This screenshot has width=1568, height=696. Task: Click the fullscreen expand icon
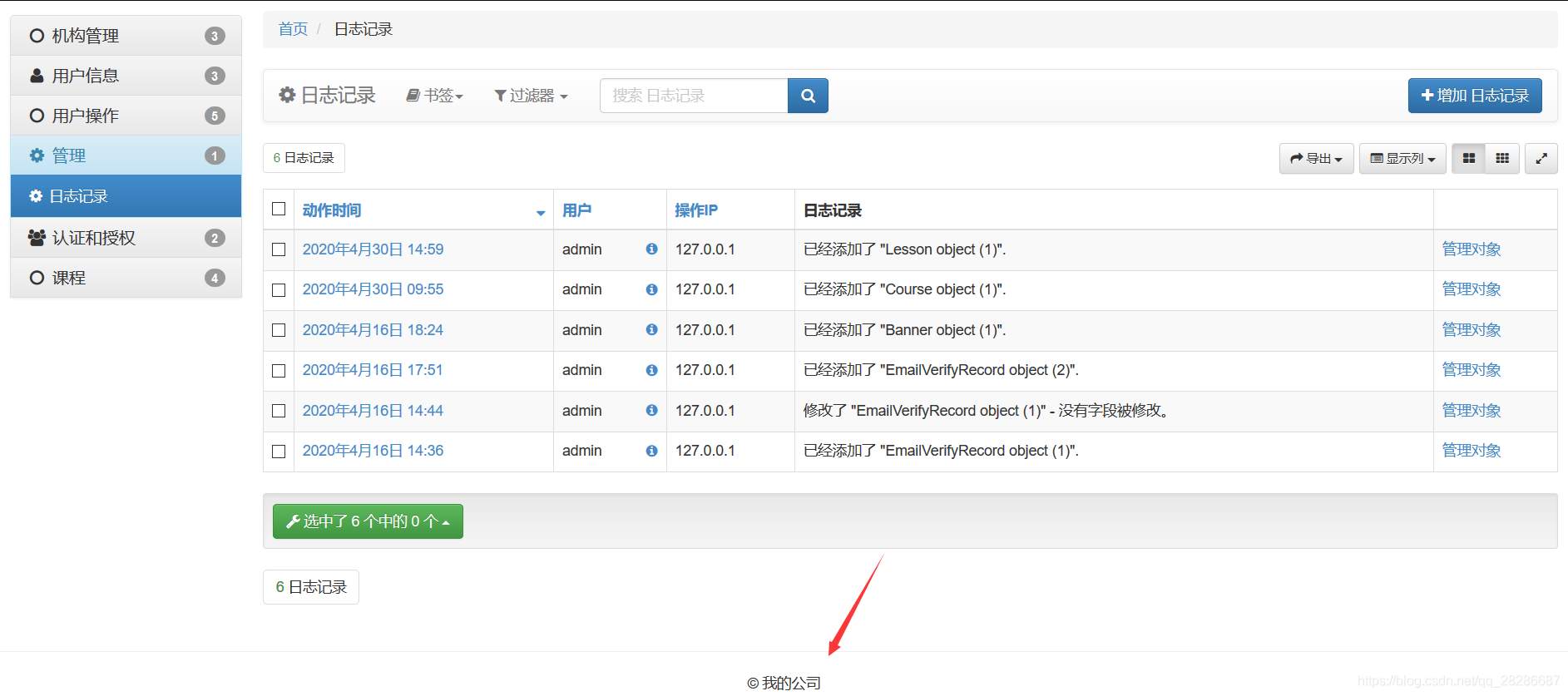[x=1541, y=158]
